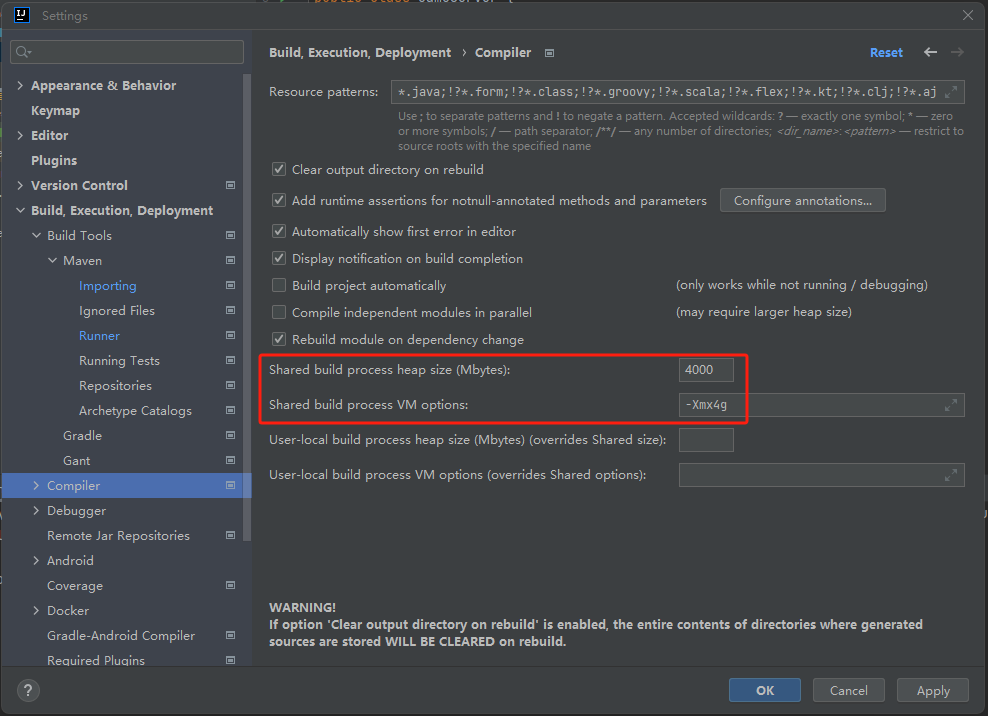This screenshot has width=988, height=716.
Task: Enable Build project automatically checkbox
Action: click(279, 285)
